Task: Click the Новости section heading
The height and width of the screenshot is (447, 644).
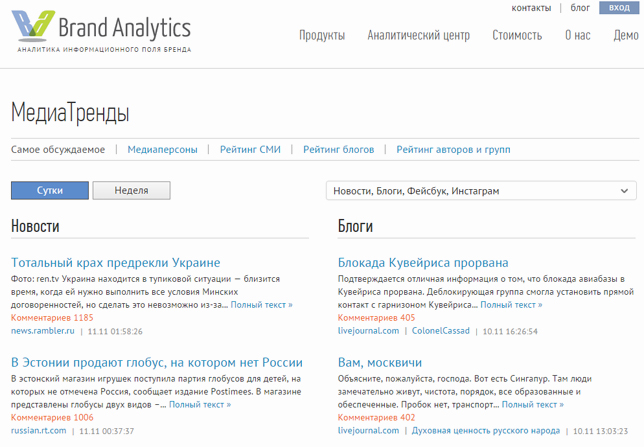Action: 35,226
